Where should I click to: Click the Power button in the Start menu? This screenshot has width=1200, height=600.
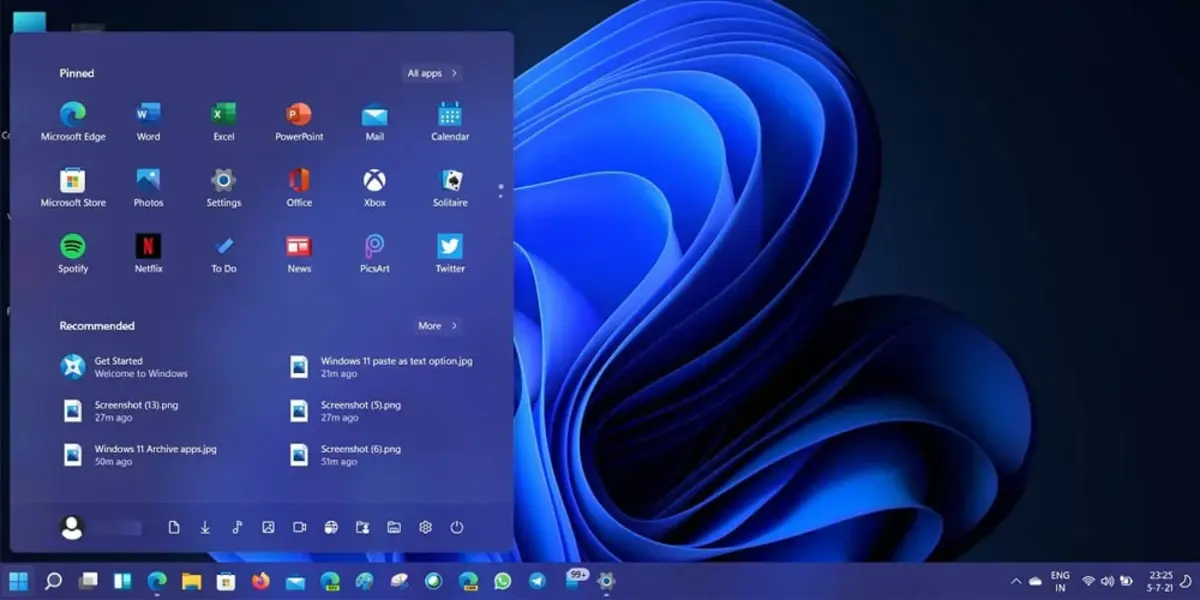(456, 527)
